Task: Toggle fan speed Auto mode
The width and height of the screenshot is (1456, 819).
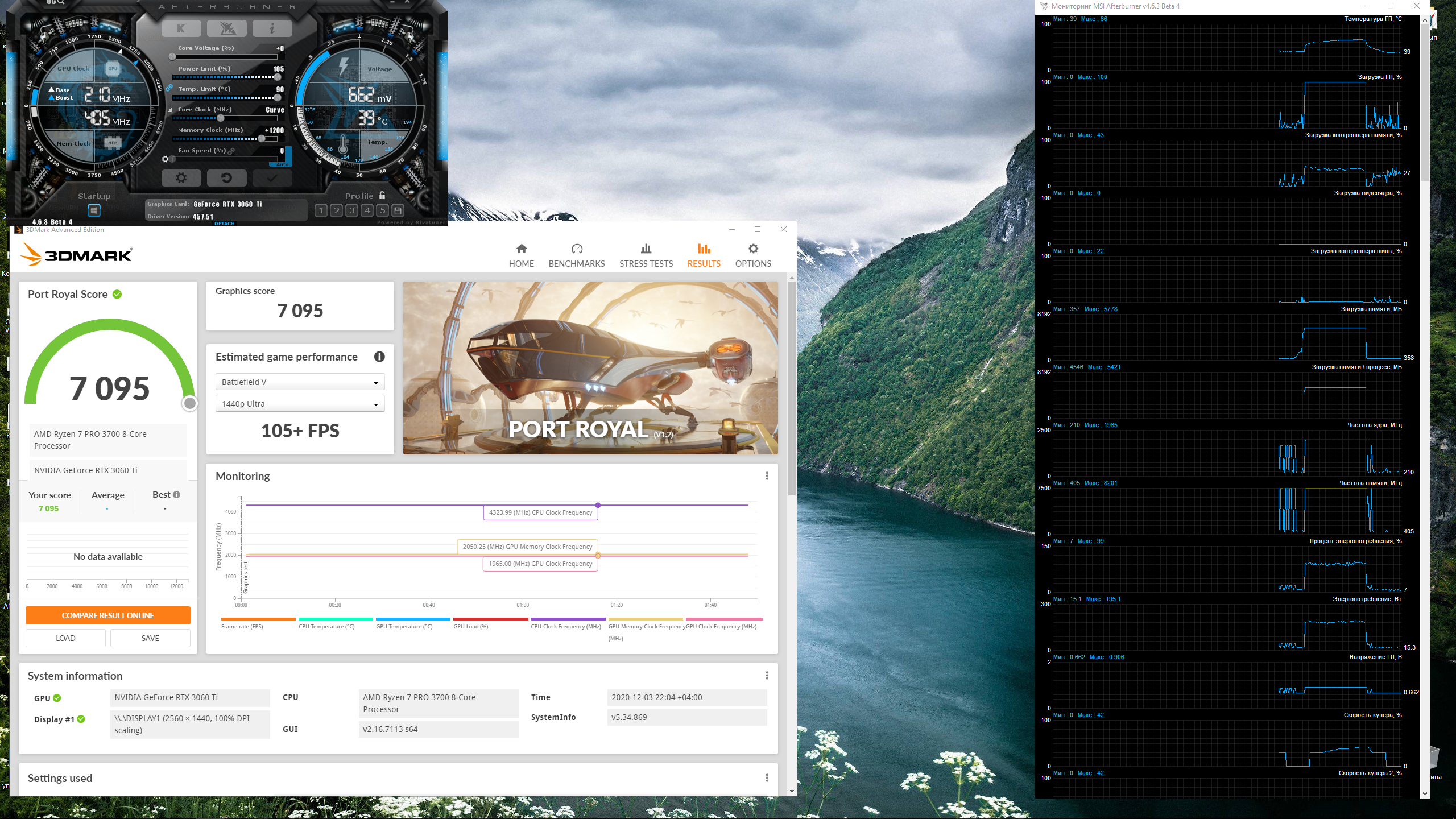Action: pos(283,164)
